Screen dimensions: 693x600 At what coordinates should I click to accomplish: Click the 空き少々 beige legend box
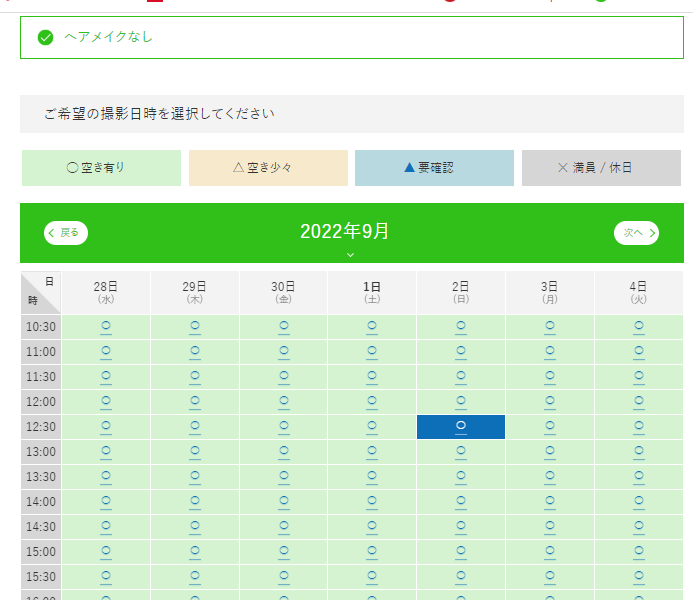coord(268,168)
